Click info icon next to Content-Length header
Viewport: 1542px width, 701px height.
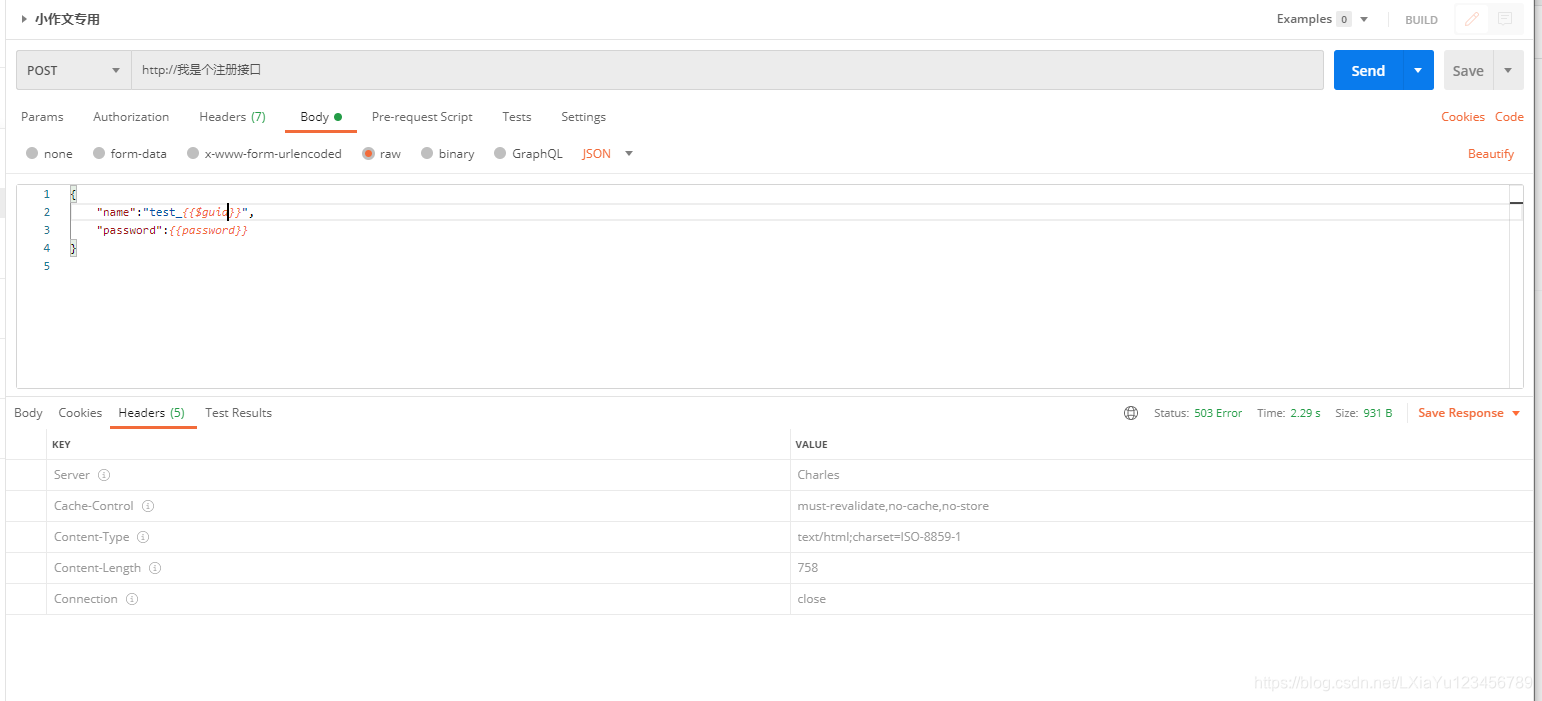(x=155, y=568)
